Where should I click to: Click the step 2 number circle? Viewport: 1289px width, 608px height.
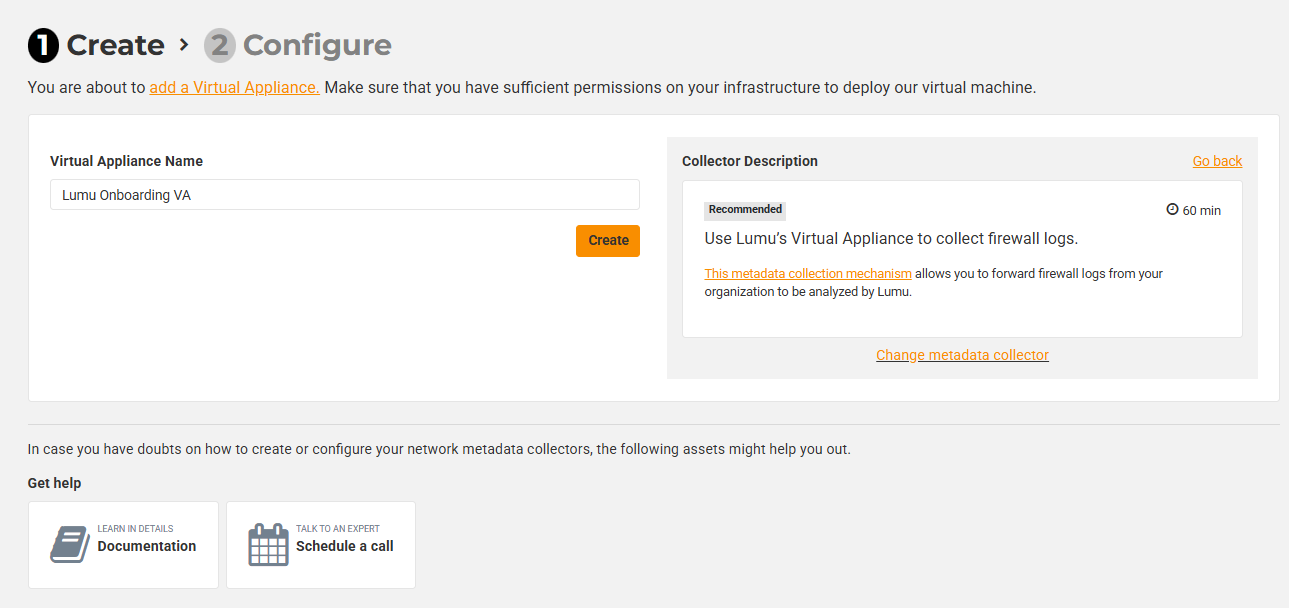point(219,46)
